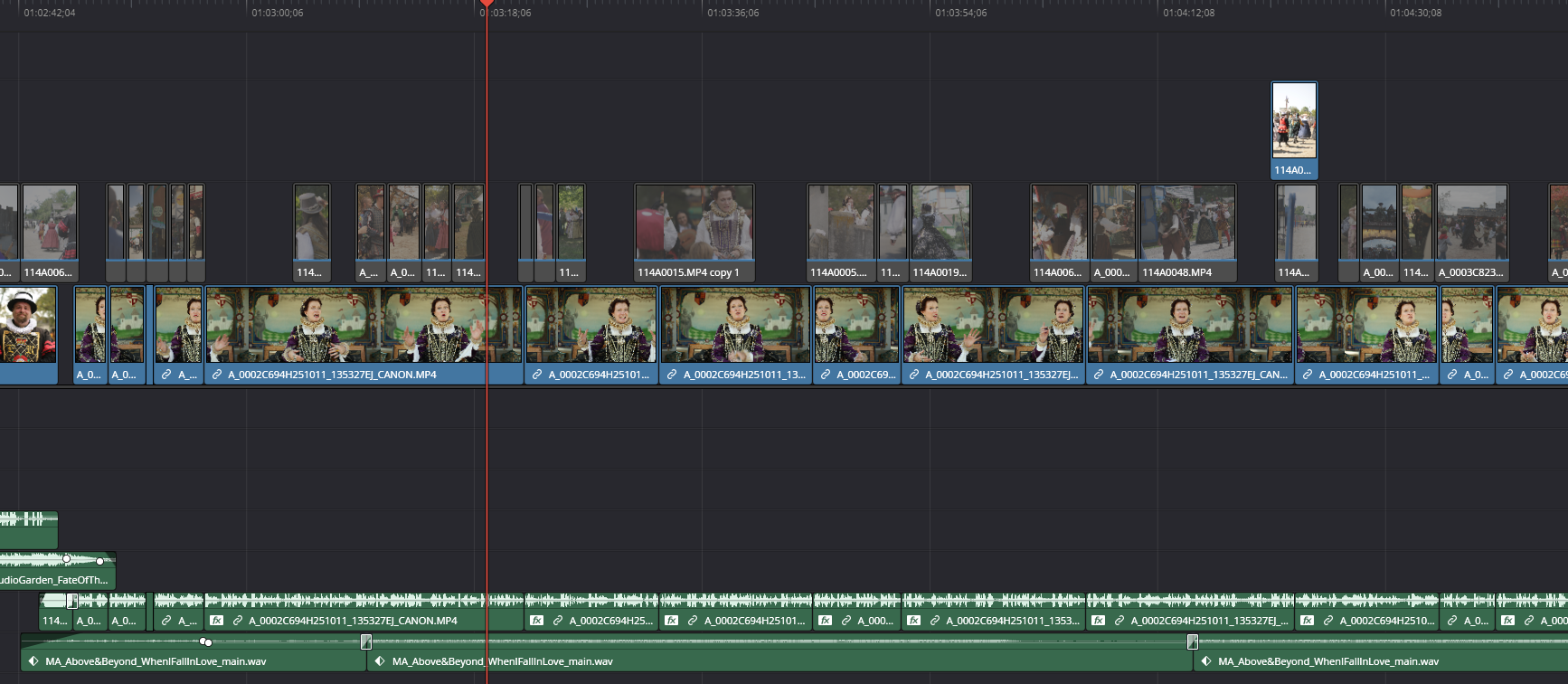Click keyframe diamond on second MA_Above&Beyond audio clip

[x=381, y=661]
